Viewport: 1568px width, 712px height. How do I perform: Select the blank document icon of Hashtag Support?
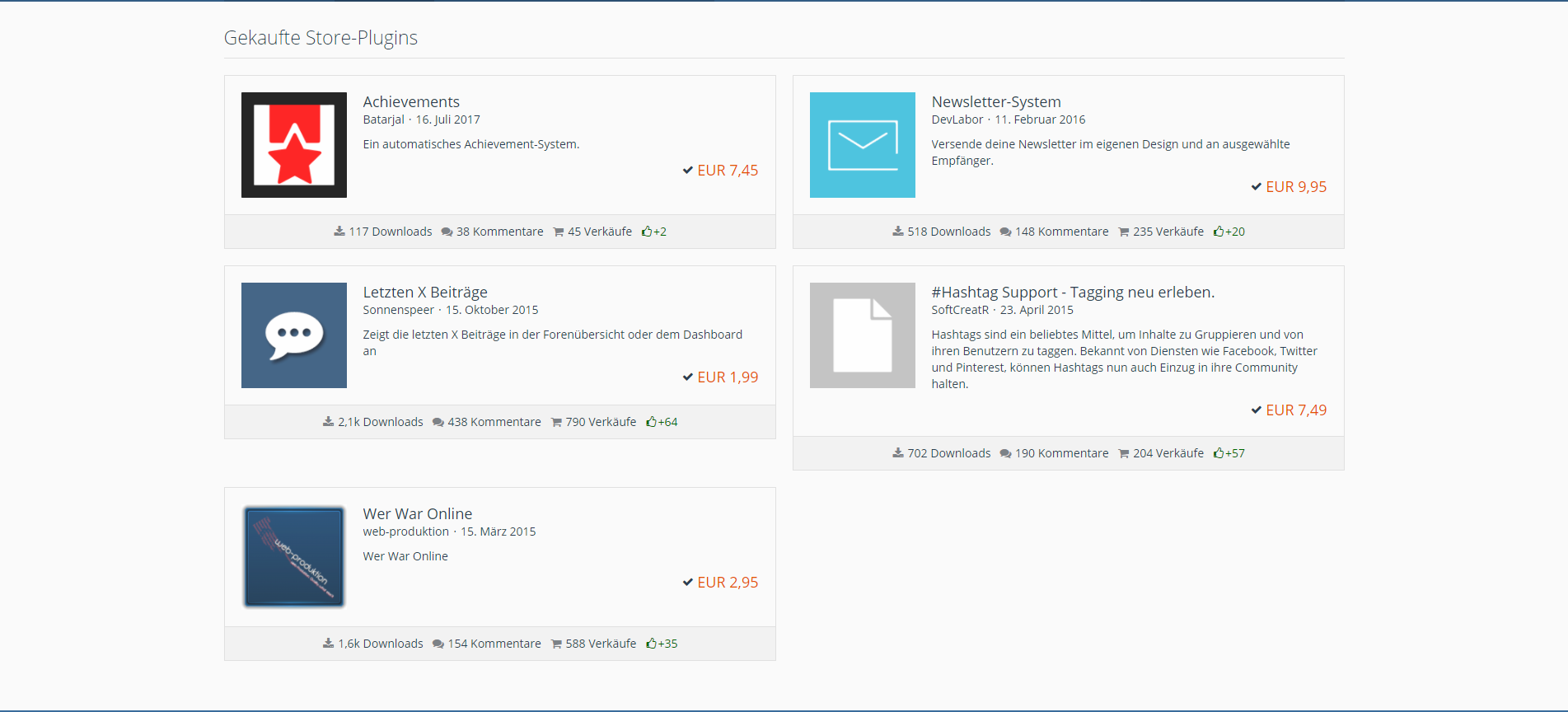coord(862,335)
